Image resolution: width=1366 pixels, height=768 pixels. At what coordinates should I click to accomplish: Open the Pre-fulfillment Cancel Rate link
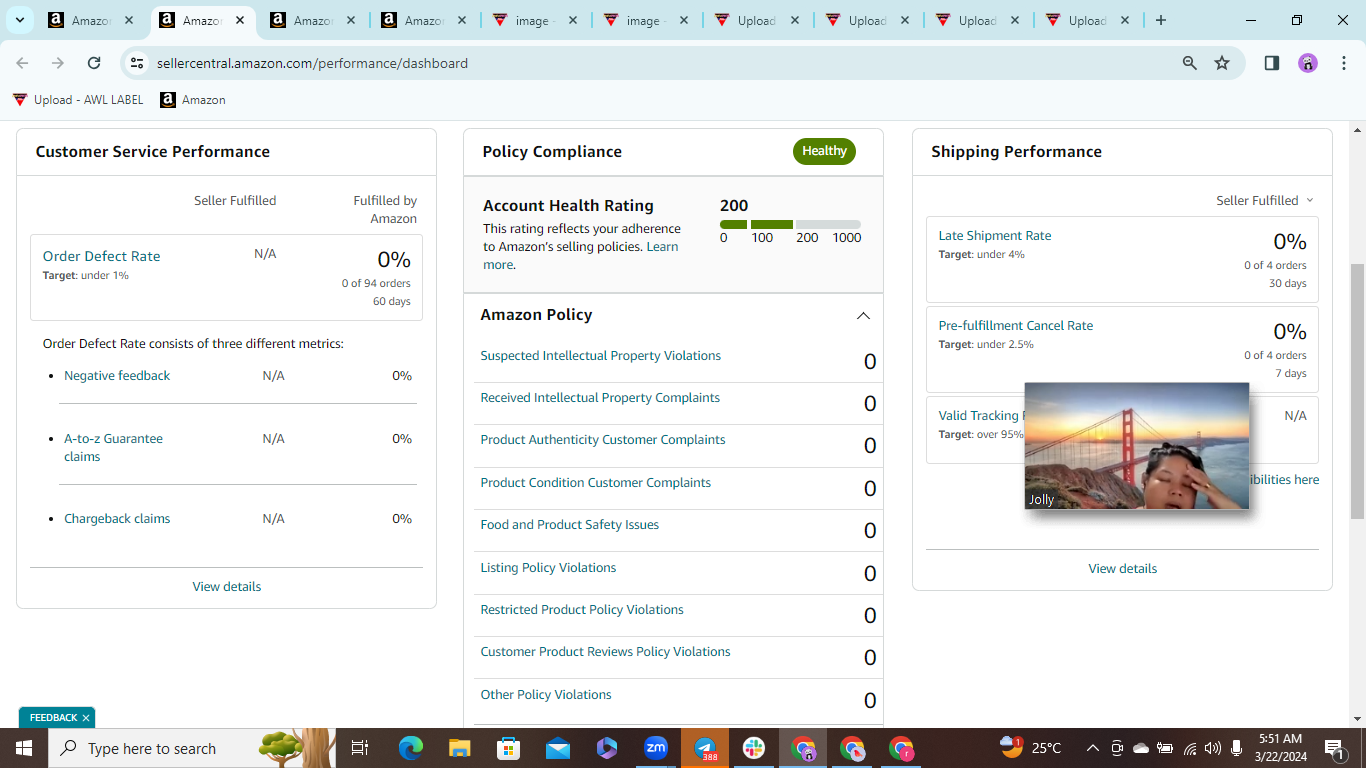pyautogui.click(x=1015, y=326)
